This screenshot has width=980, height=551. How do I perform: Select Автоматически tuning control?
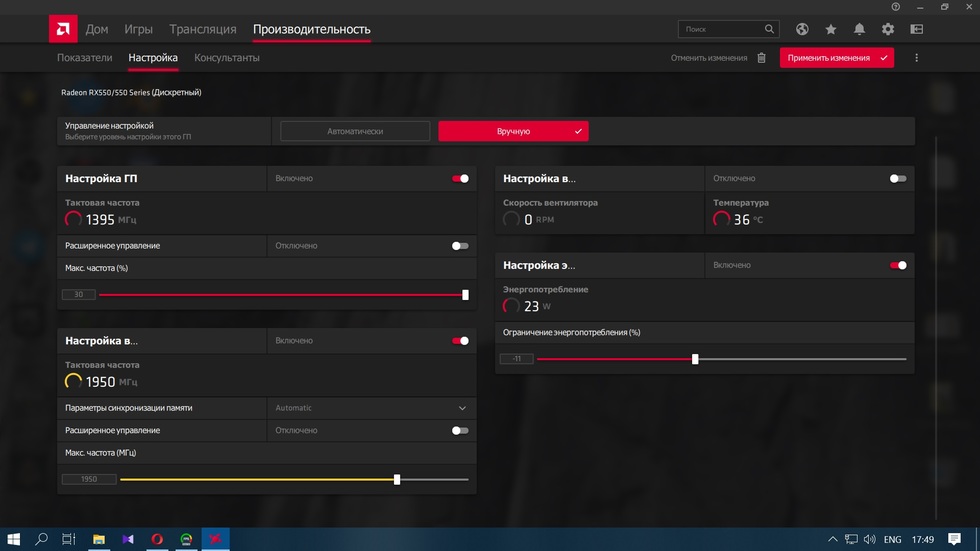click(355, 131)
